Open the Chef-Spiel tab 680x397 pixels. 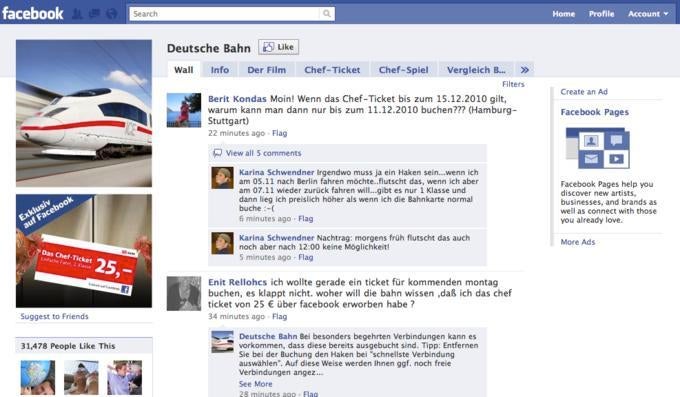(x=403, y=70)
